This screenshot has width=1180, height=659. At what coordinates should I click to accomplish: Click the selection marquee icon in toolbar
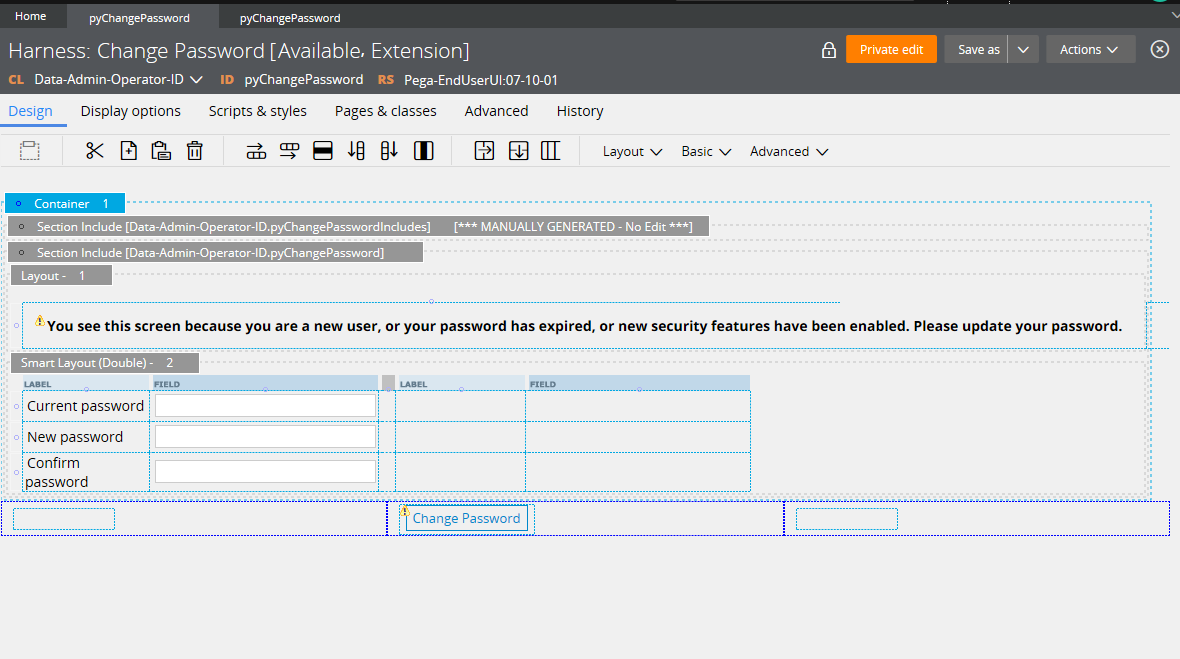[x=29, y=151]
